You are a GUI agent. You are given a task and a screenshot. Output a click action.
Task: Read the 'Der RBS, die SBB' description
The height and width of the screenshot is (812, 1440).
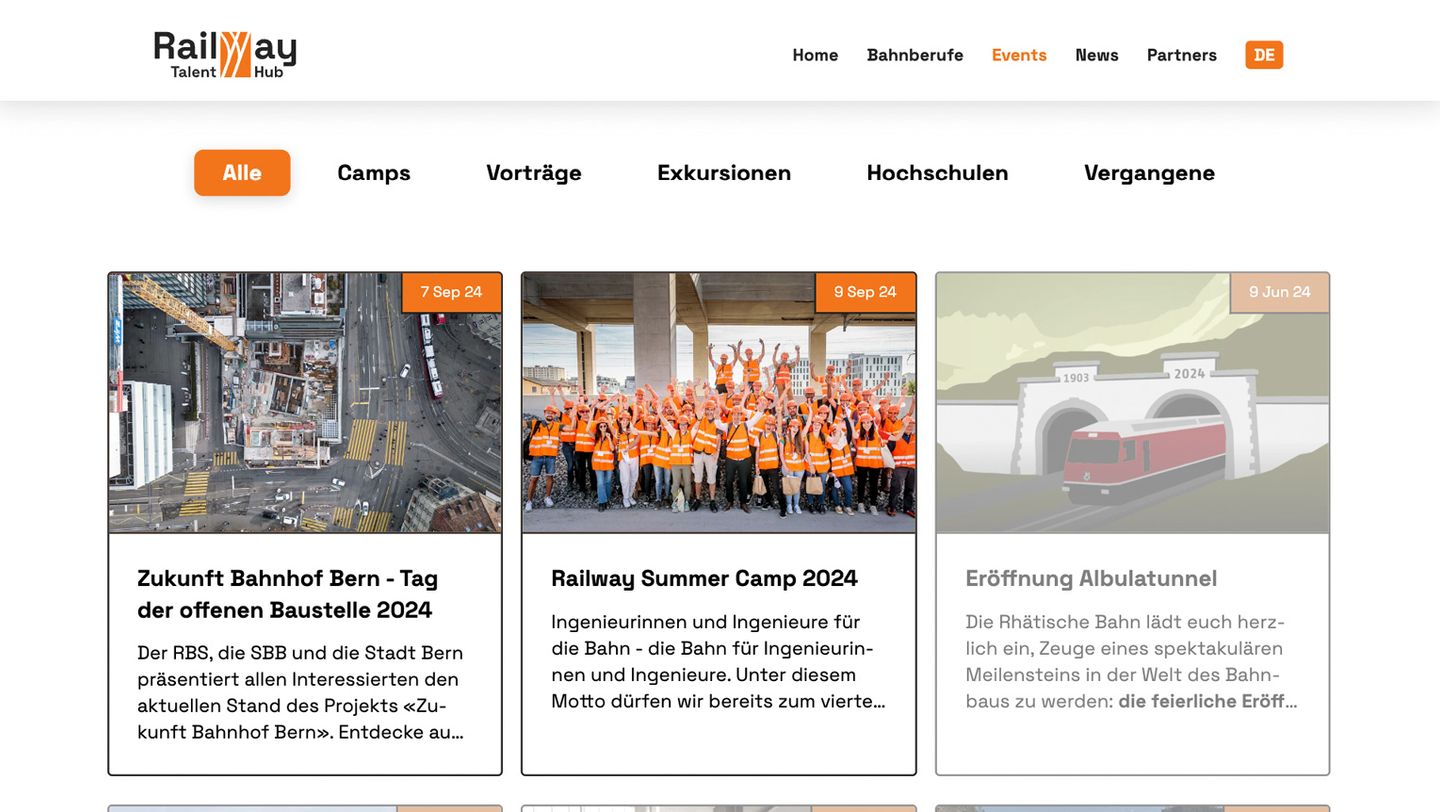[301, 692]
